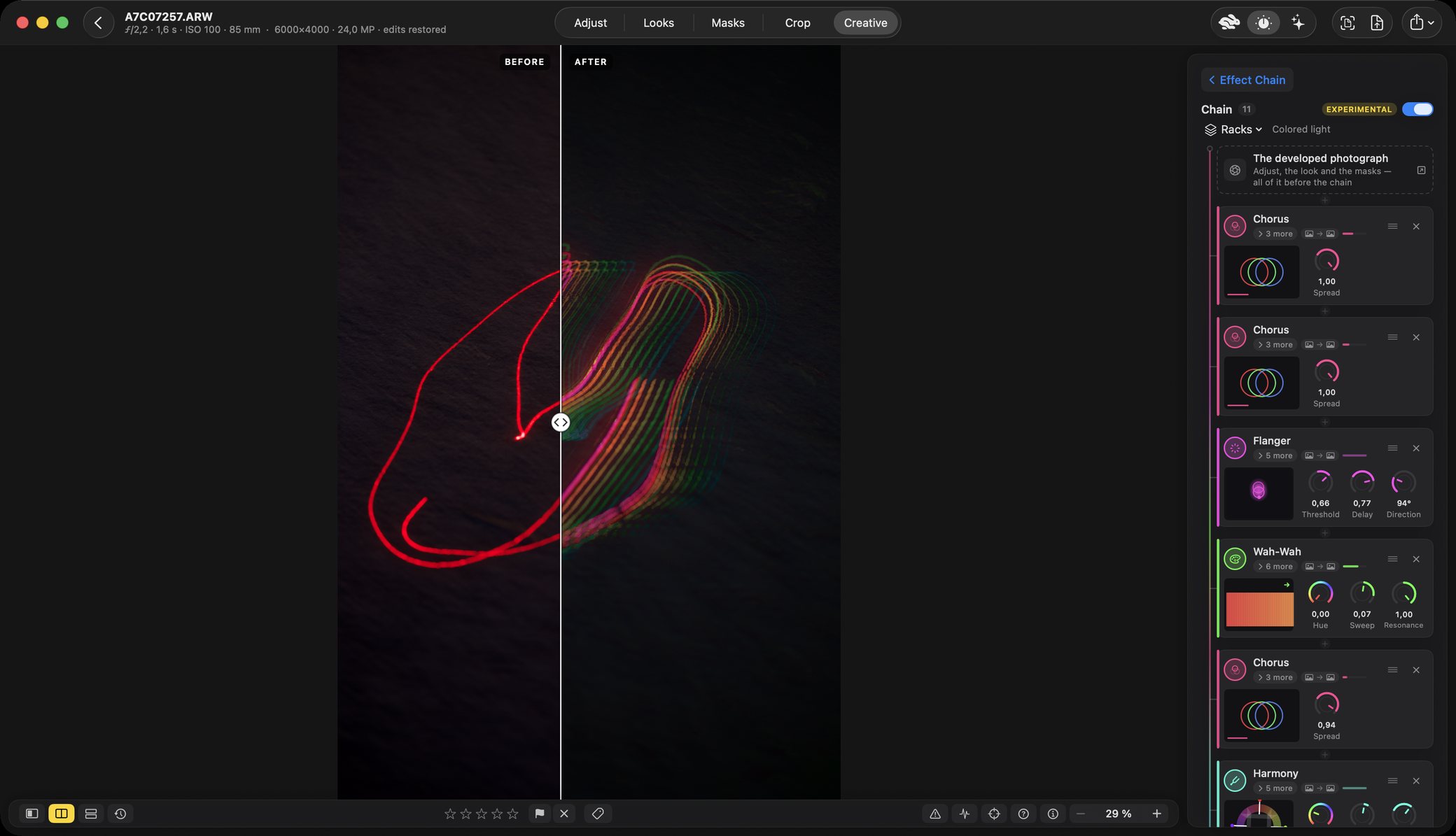Expand '3 more' on the first Chorus effect
Viewport: 1456px width, 836px height.
1275,234
